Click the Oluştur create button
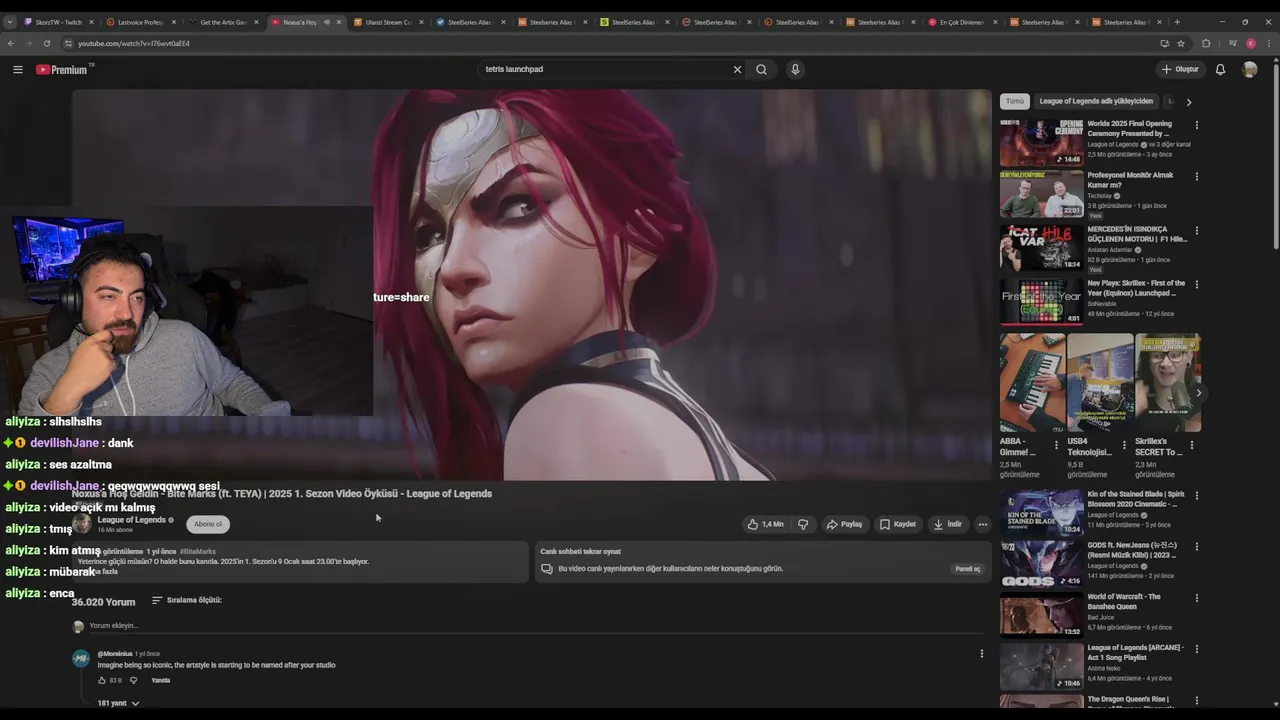The image size is (1280, 720). [1180, 69]
